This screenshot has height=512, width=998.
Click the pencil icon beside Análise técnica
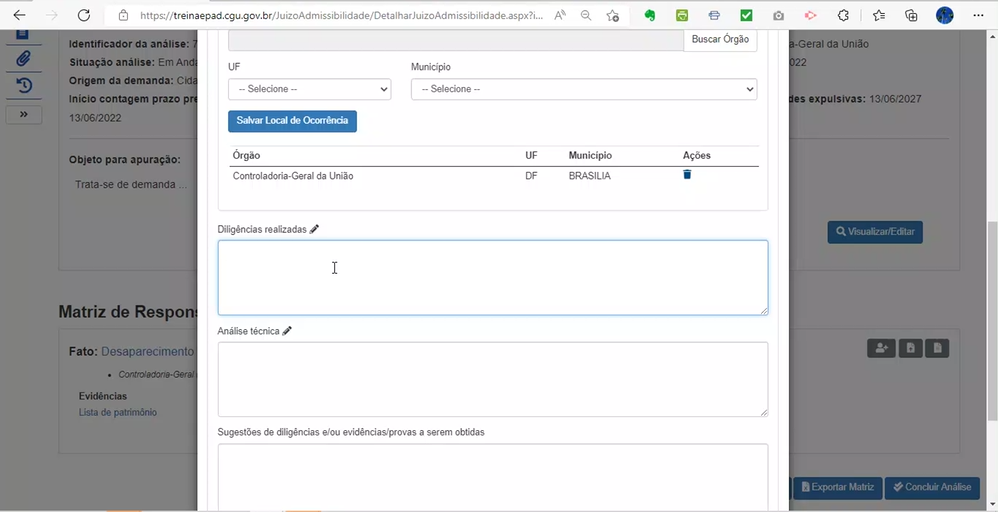point(287,331)
